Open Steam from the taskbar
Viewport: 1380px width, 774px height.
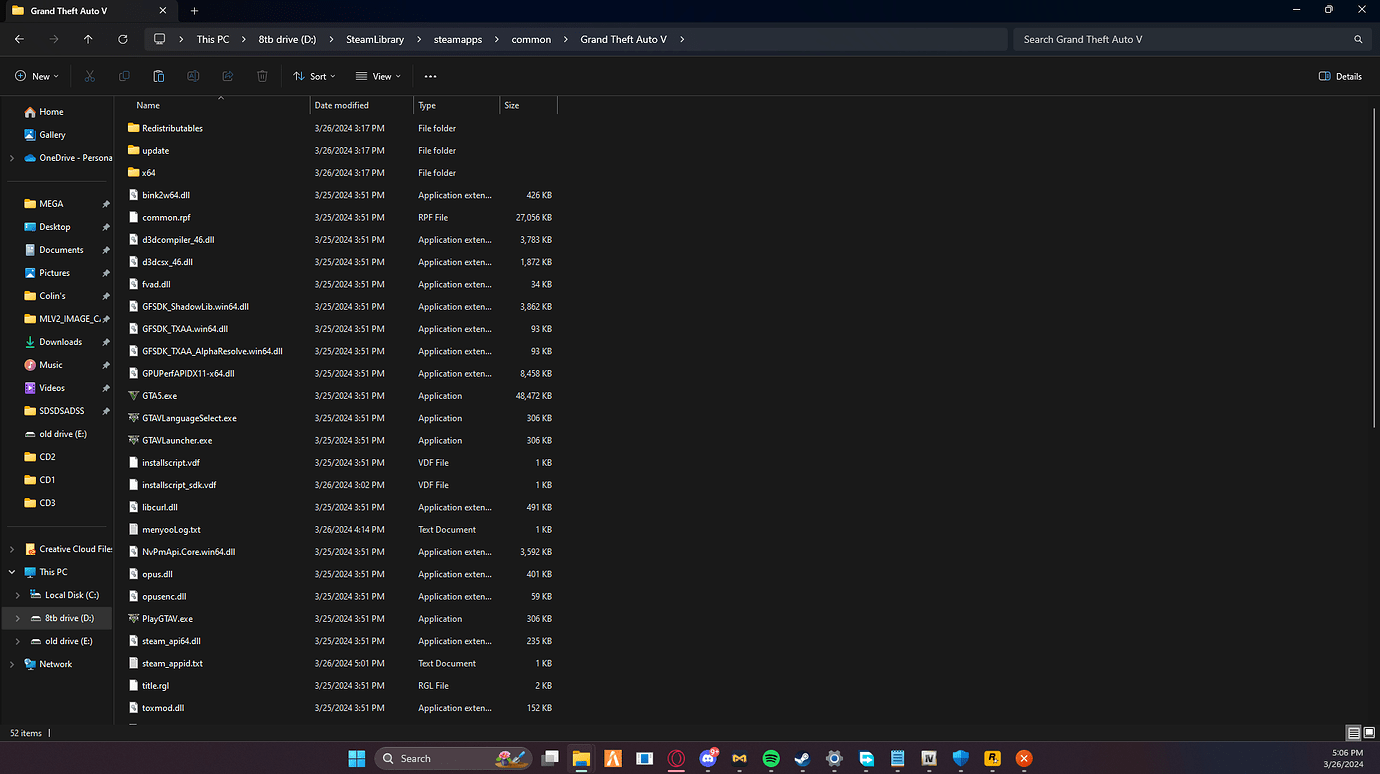pos(802,758)
